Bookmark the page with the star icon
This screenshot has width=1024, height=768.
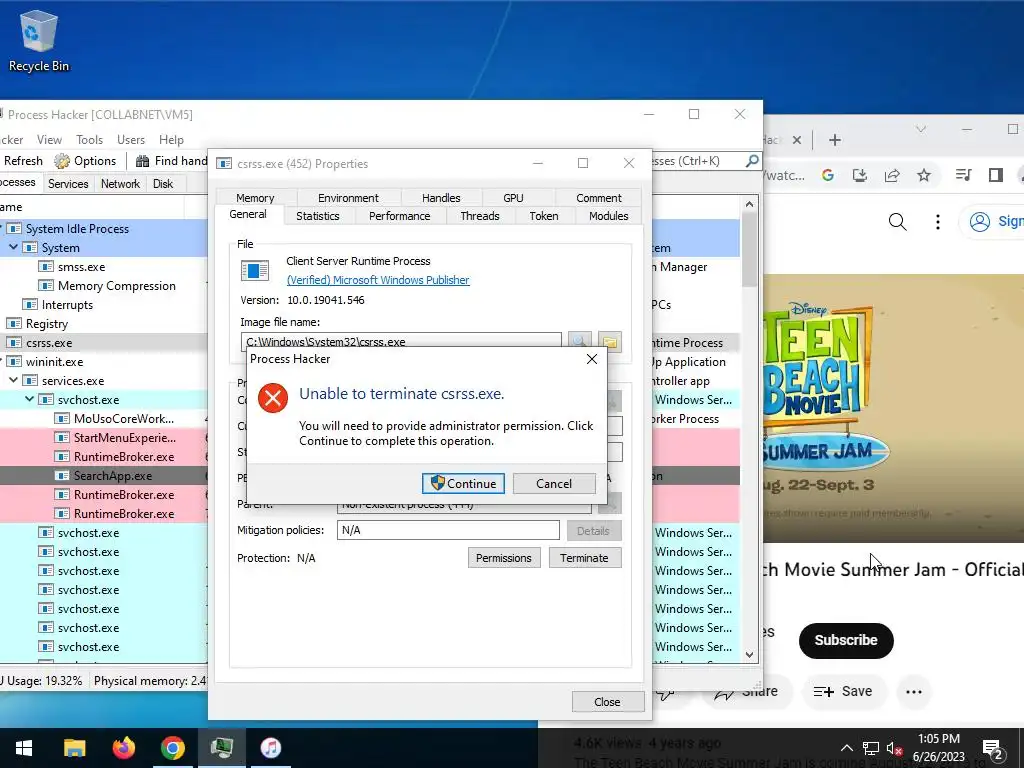[923, 175]
